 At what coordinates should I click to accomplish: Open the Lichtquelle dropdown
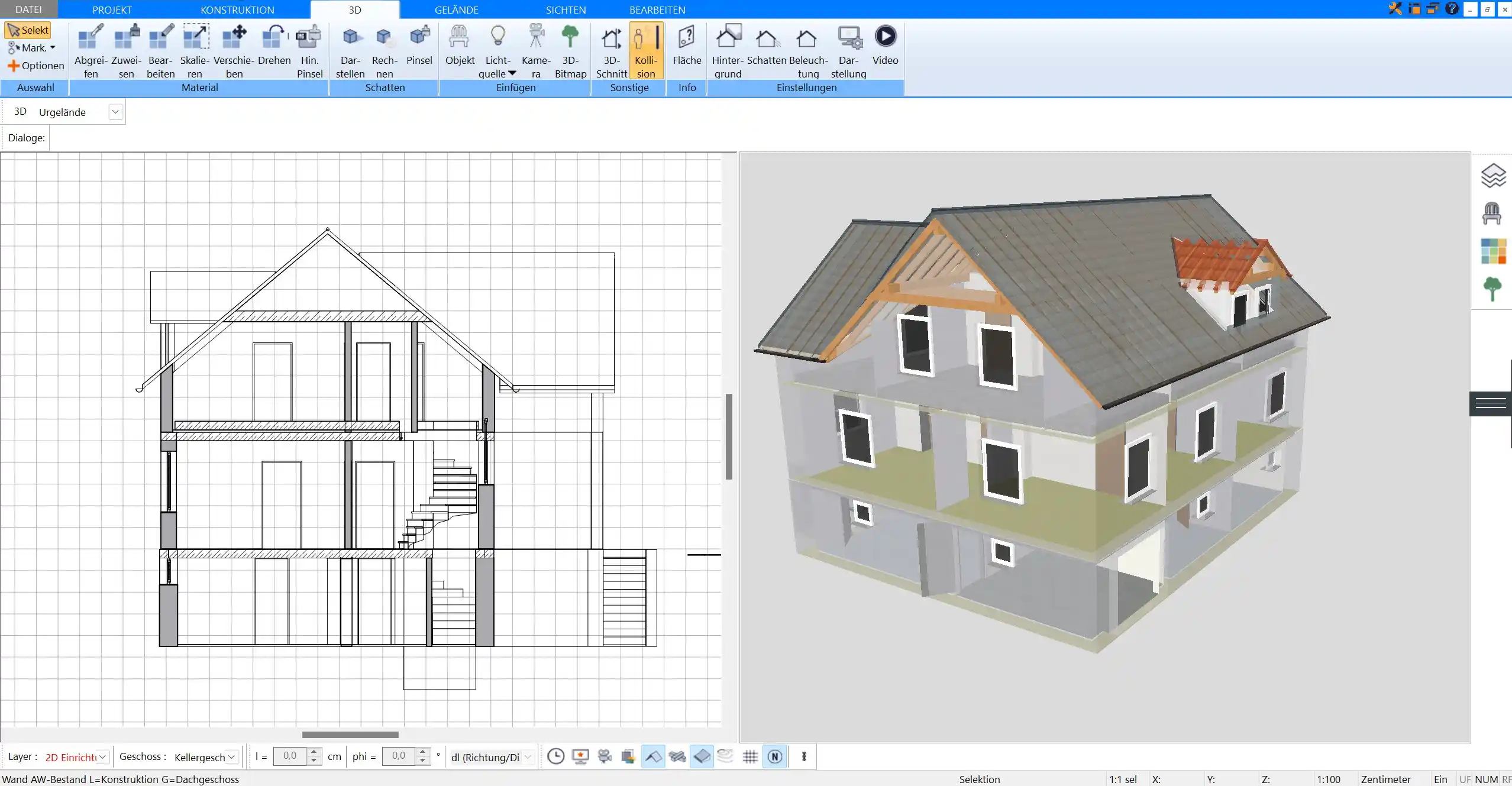point(512,73)
